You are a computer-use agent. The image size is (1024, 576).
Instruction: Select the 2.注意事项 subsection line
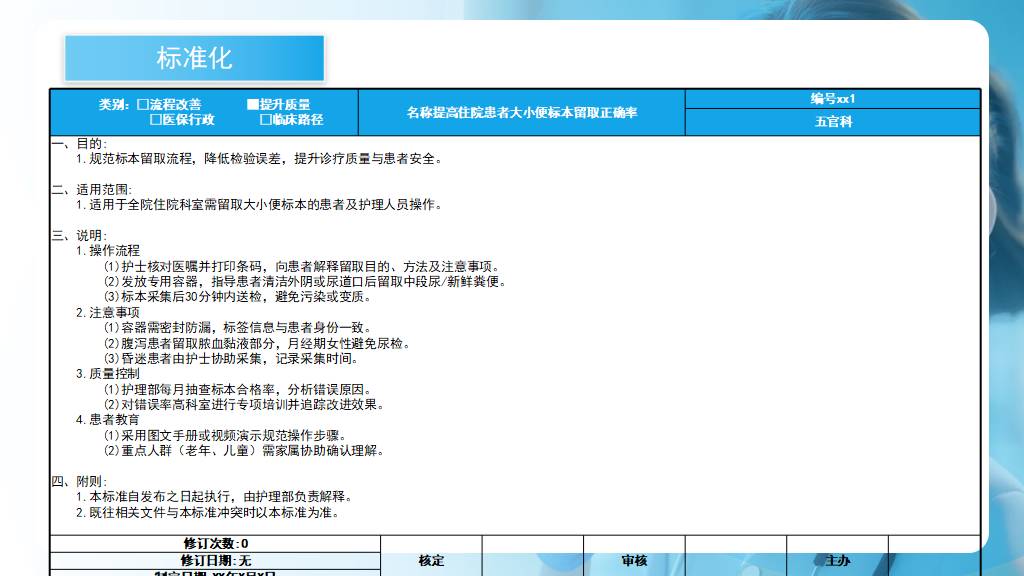[108, 312]
